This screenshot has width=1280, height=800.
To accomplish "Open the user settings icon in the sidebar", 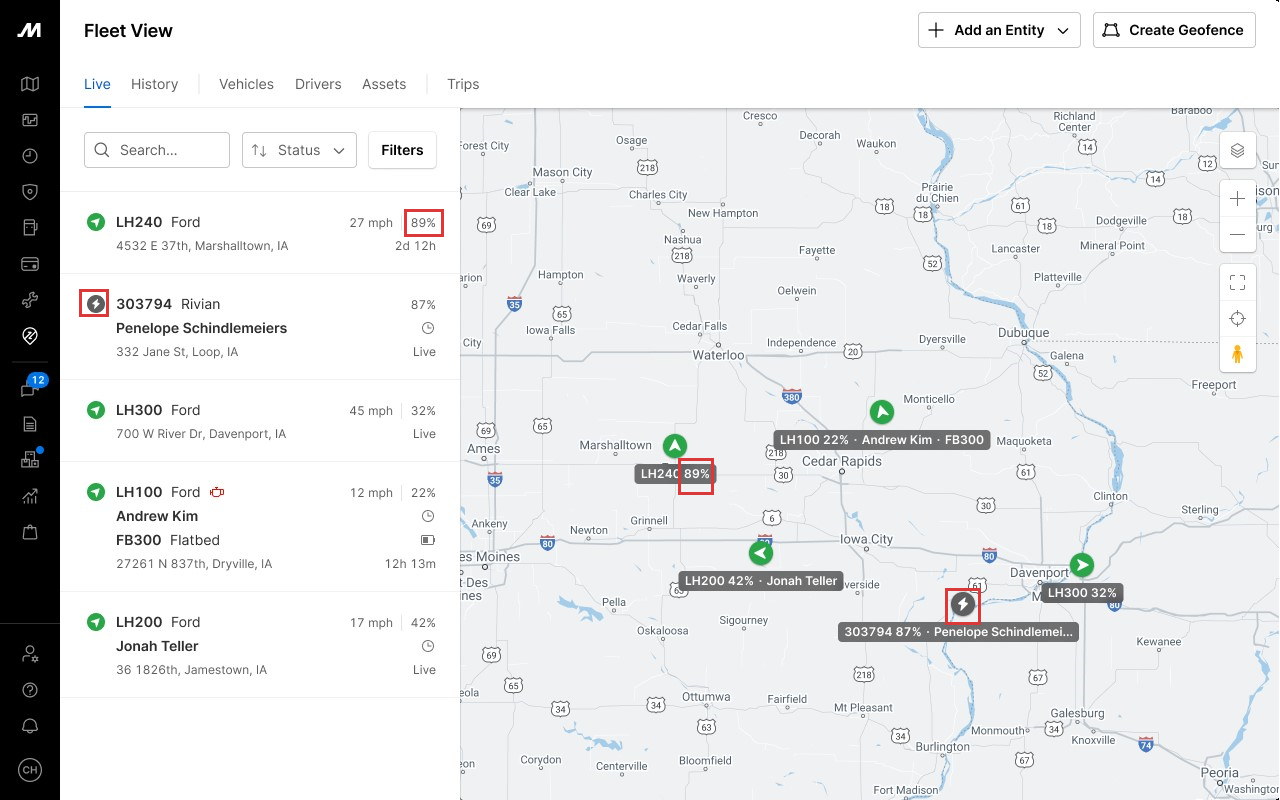I will (30, 654).
